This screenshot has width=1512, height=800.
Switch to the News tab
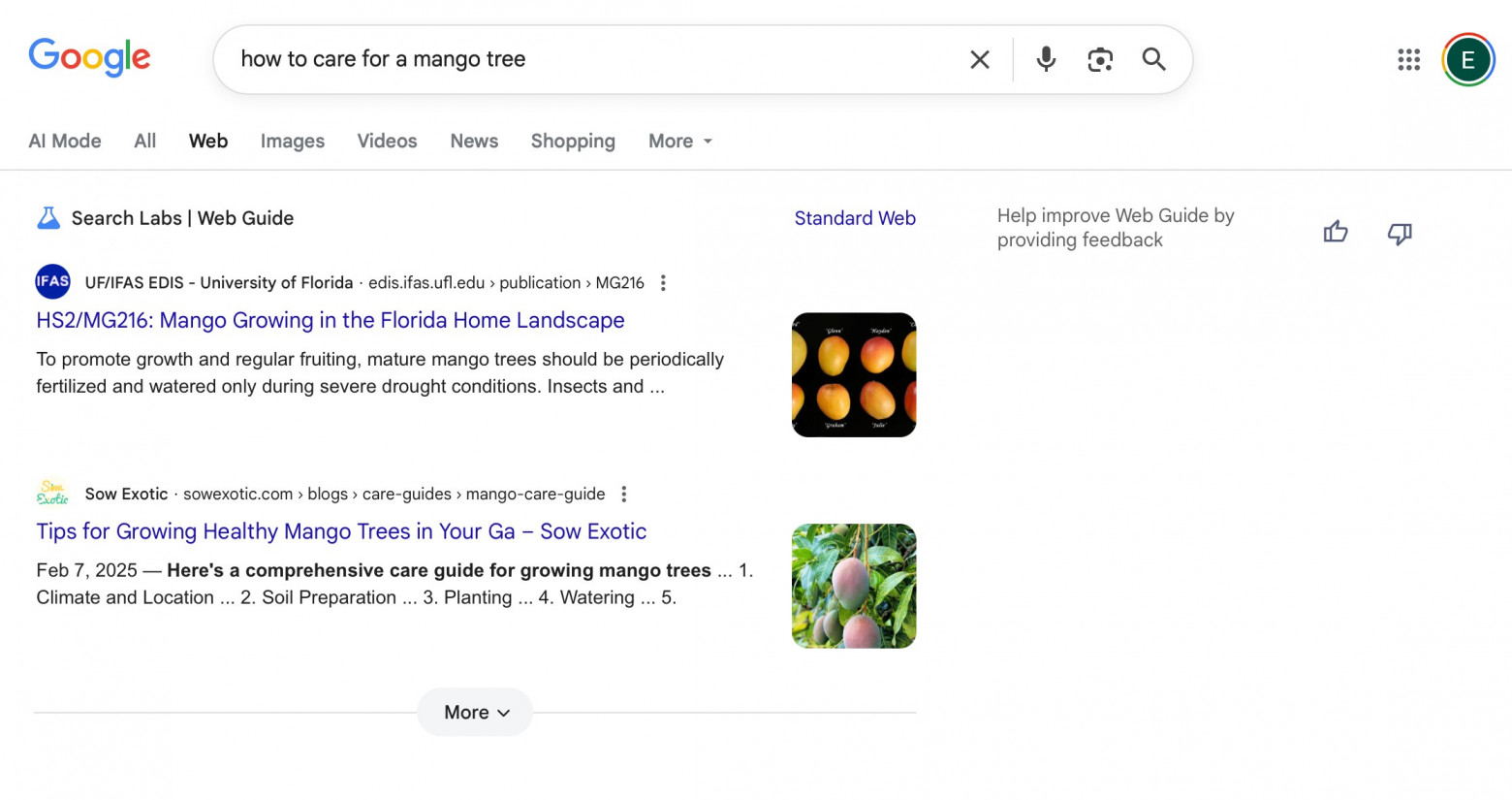click(473, 141)
